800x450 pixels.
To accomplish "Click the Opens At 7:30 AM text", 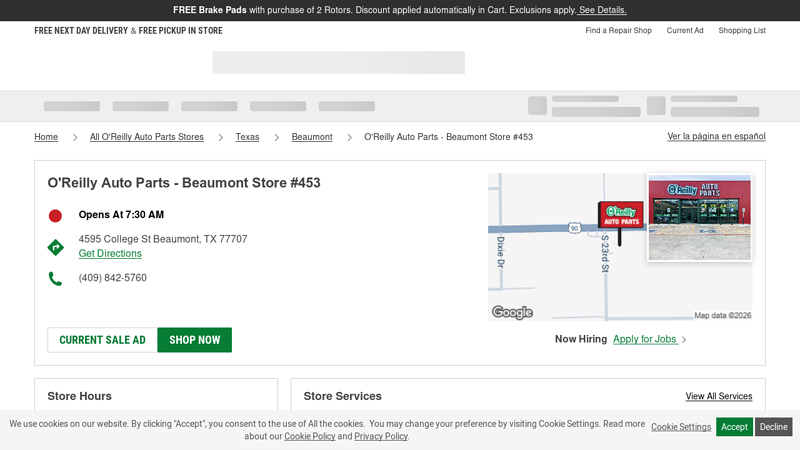I will coord(121,215).
